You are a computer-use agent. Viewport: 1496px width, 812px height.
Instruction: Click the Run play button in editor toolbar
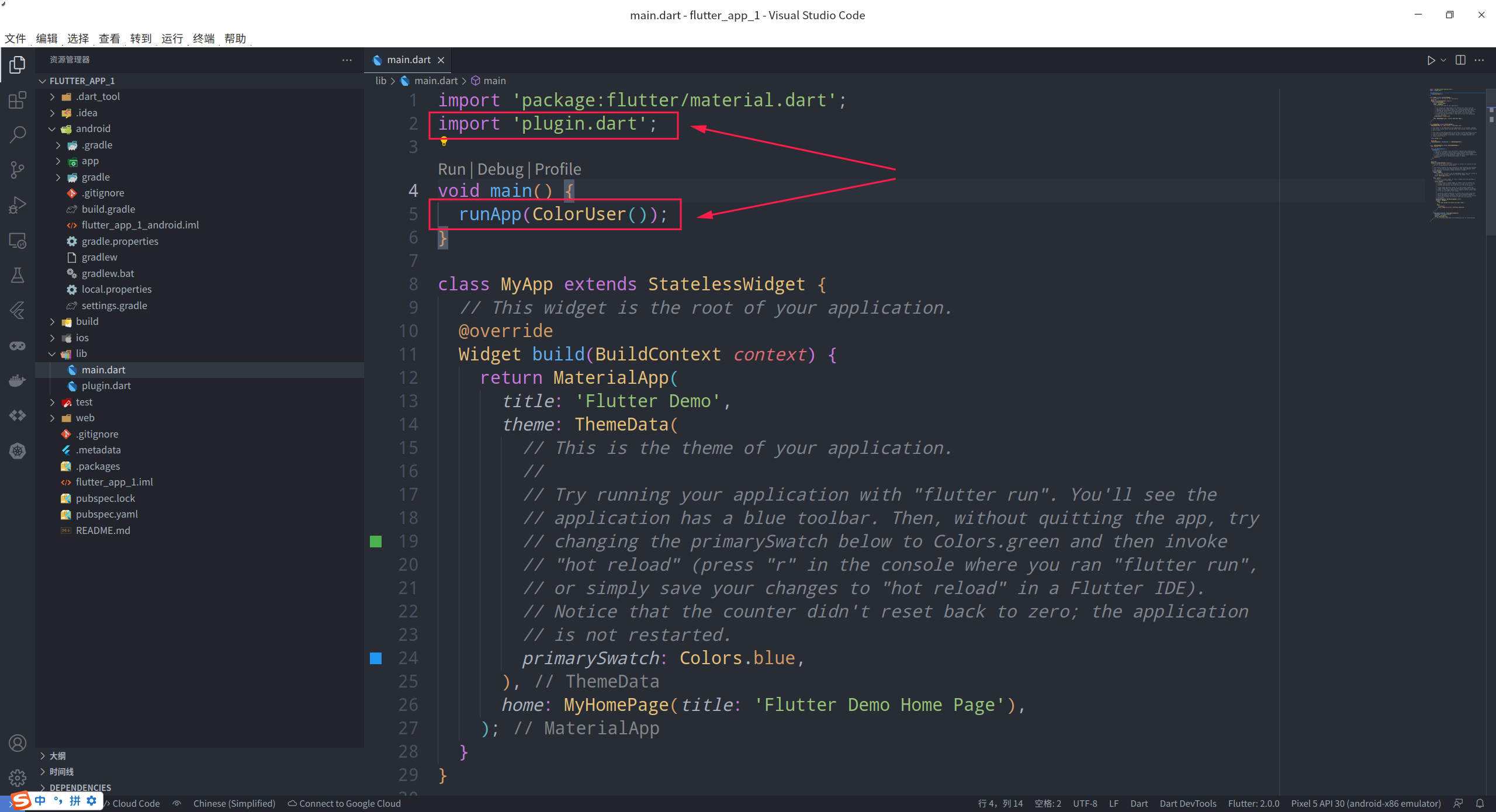pos(1431,60)
